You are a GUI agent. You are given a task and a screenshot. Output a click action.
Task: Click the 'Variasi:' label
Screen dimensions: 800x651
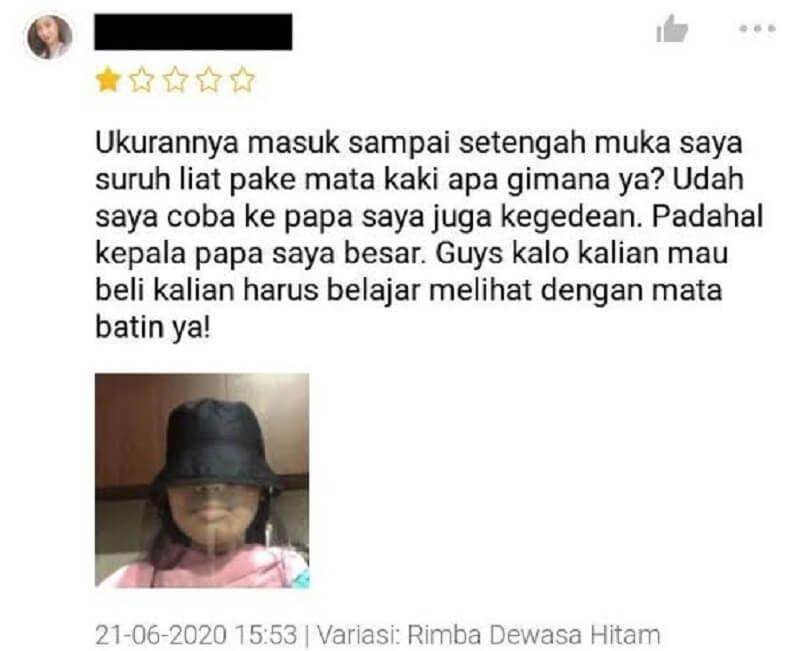pos(358,635)
